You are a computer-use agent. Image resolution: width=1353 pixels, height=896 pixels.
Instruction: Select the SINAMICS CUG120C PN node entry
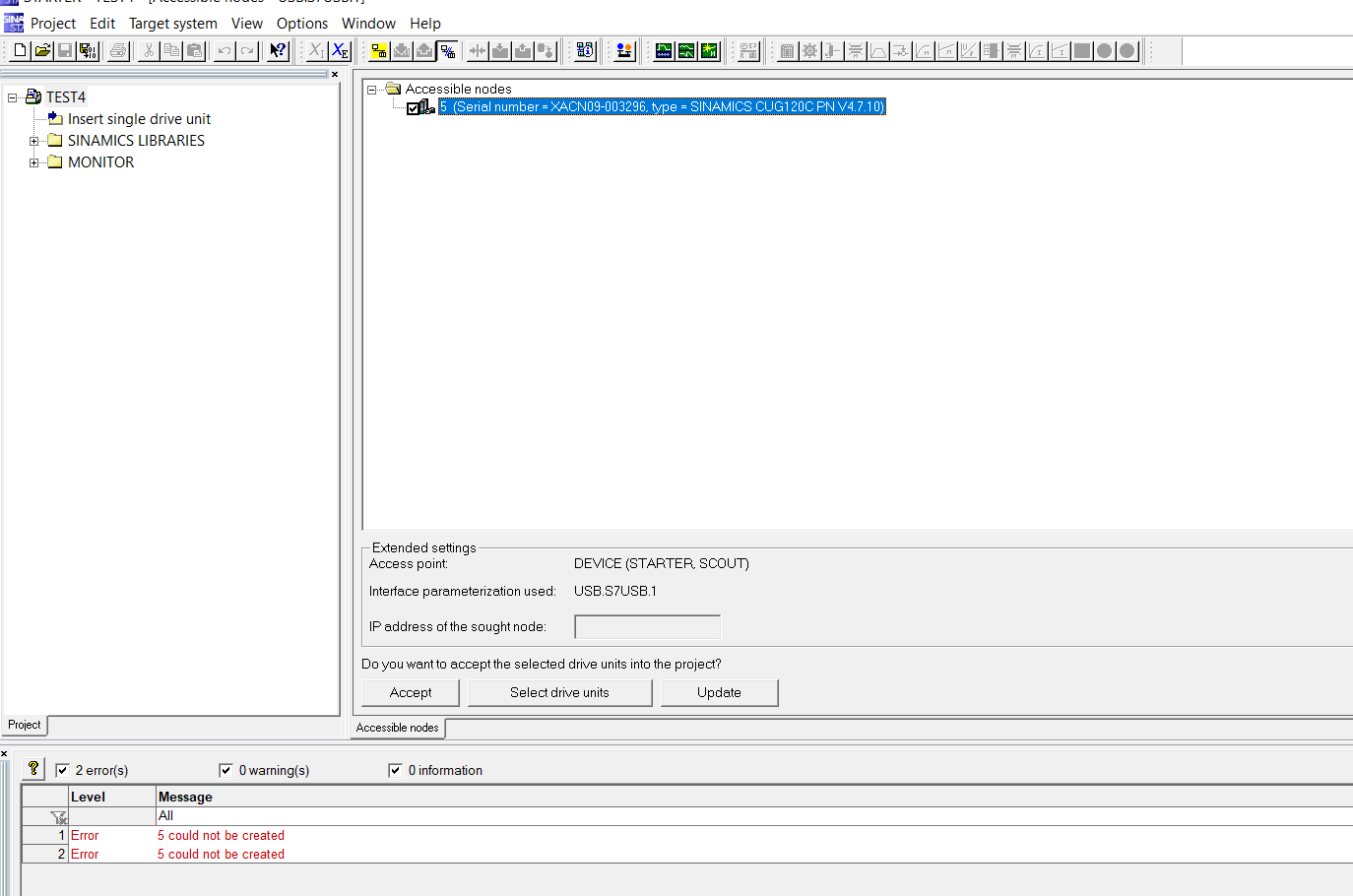pos(662,106)
